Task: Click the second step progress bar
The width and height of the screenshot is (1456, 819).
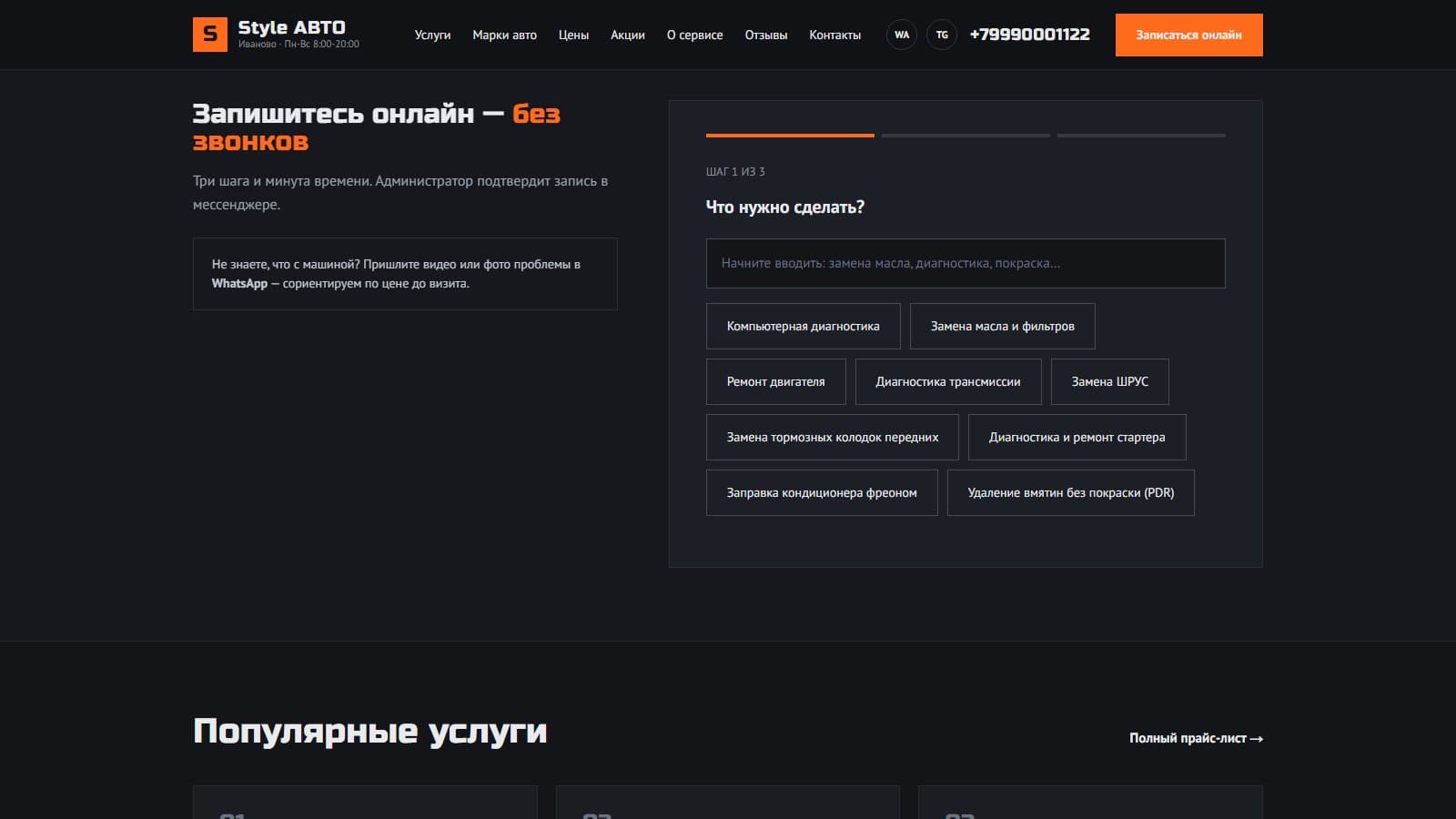Action: (966, 136)
